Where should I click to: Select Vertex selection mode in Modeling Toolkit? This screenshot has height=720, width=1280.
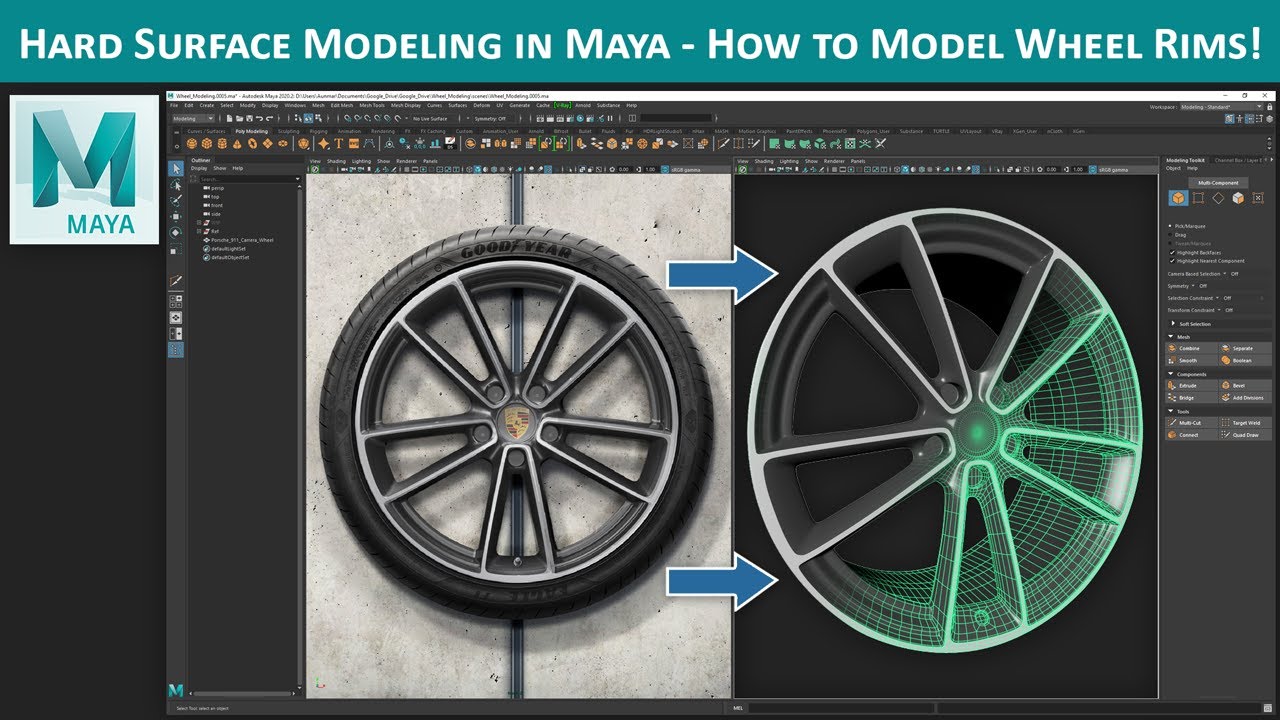pos(1198,198)
